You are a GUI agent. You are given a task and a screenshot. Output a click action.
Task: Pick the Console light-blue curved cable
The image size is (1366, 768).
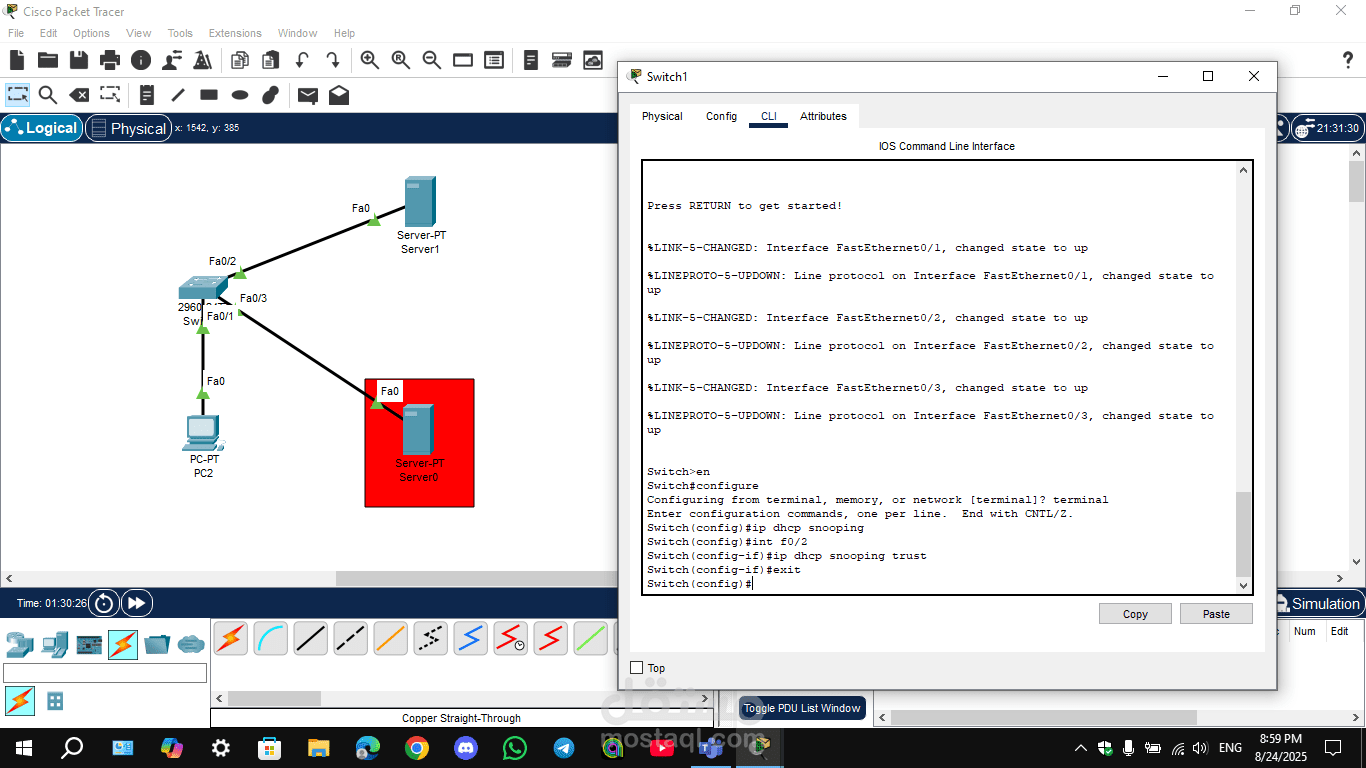[271, 638]
